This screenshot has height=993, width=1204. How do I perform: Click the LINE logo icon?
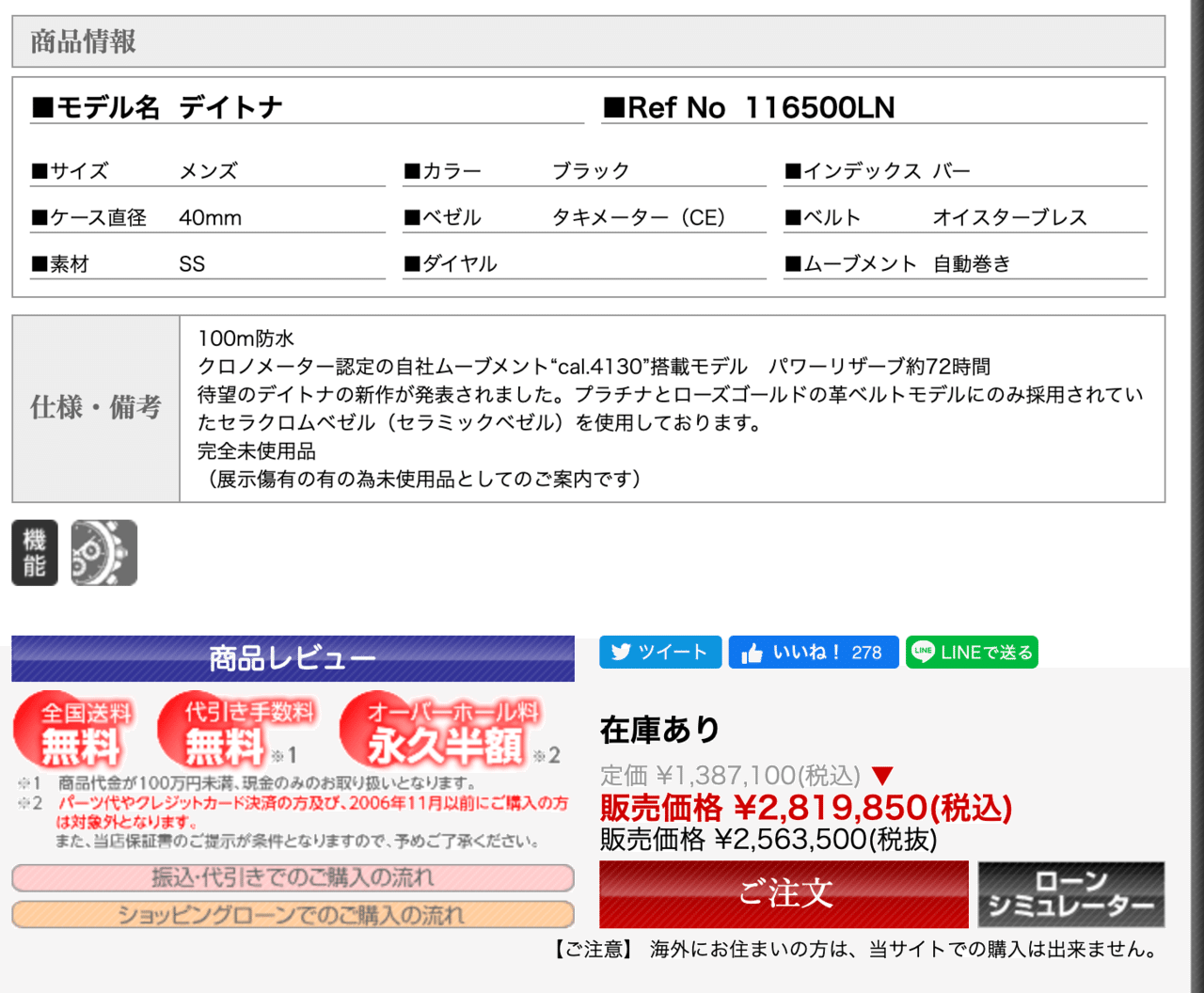[924, 652]
